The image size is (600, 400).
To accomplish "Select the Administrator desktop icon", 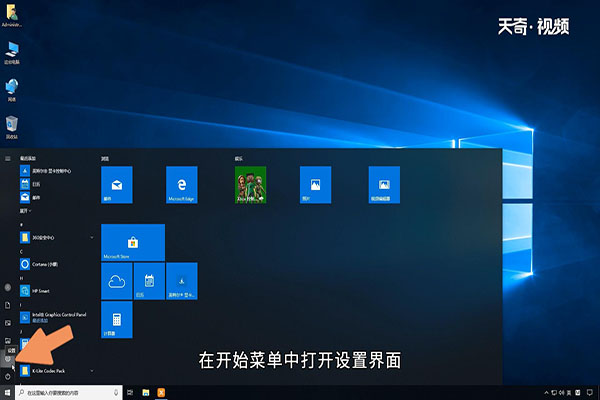I will tap(12, 16).
